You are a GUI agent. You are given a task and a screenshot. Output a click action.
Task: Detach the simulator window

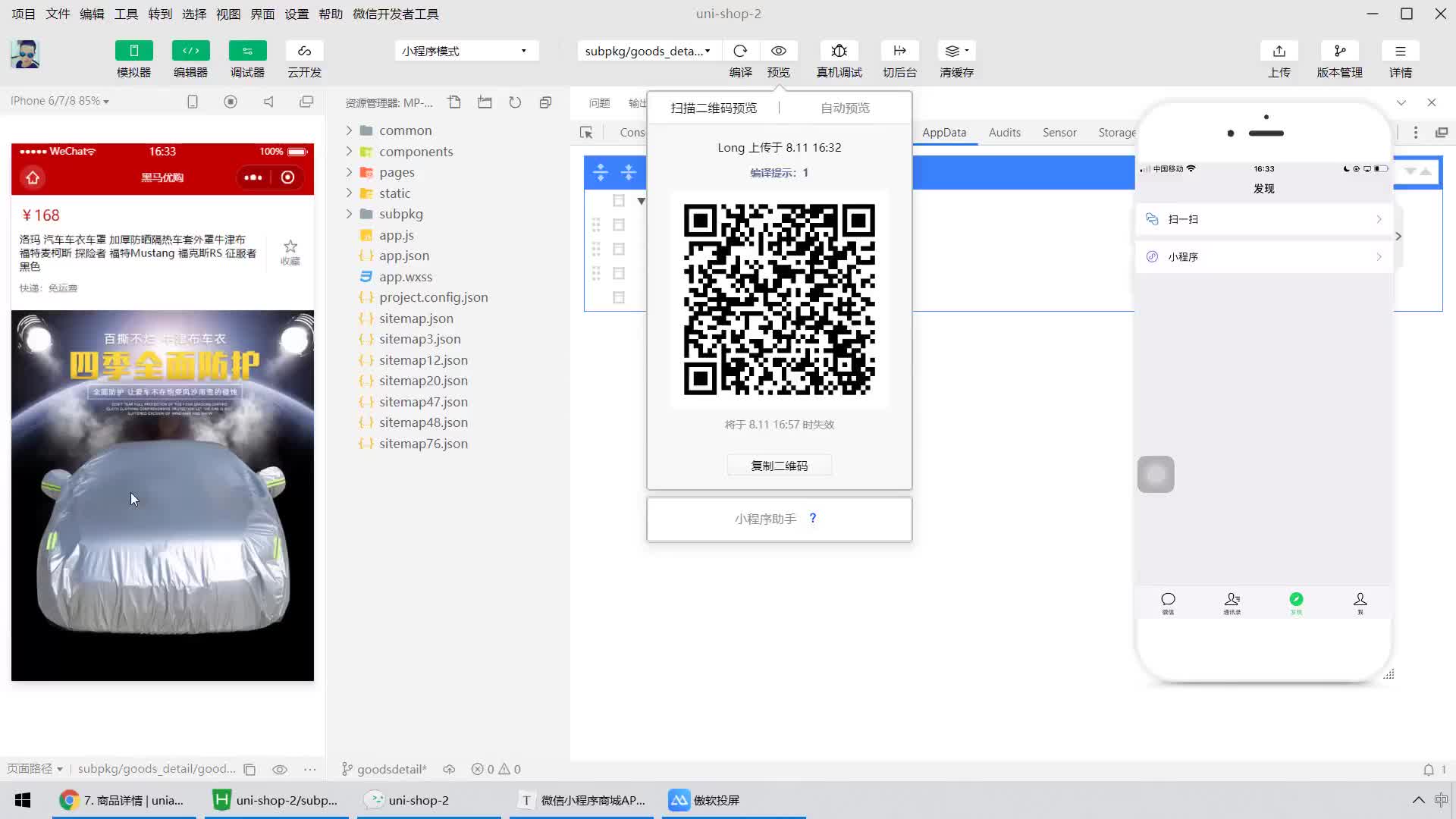[x=306, y=102]
